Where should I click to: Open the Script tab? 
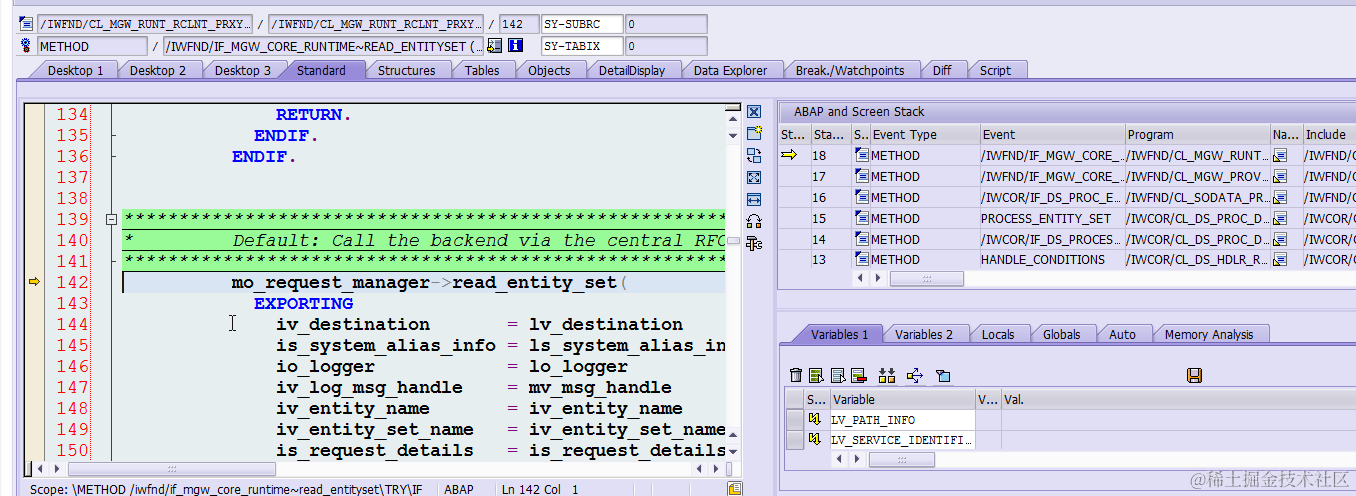point(995,70)
